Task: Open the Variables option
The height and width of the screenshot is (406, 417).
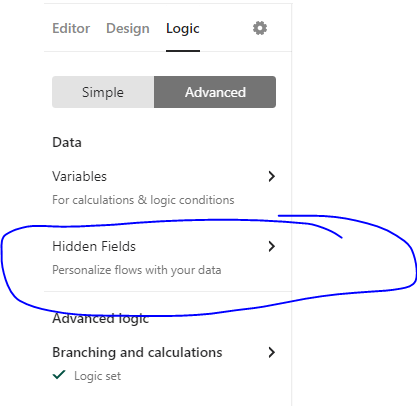Action: pyautogui.click(x=164, y=188)
